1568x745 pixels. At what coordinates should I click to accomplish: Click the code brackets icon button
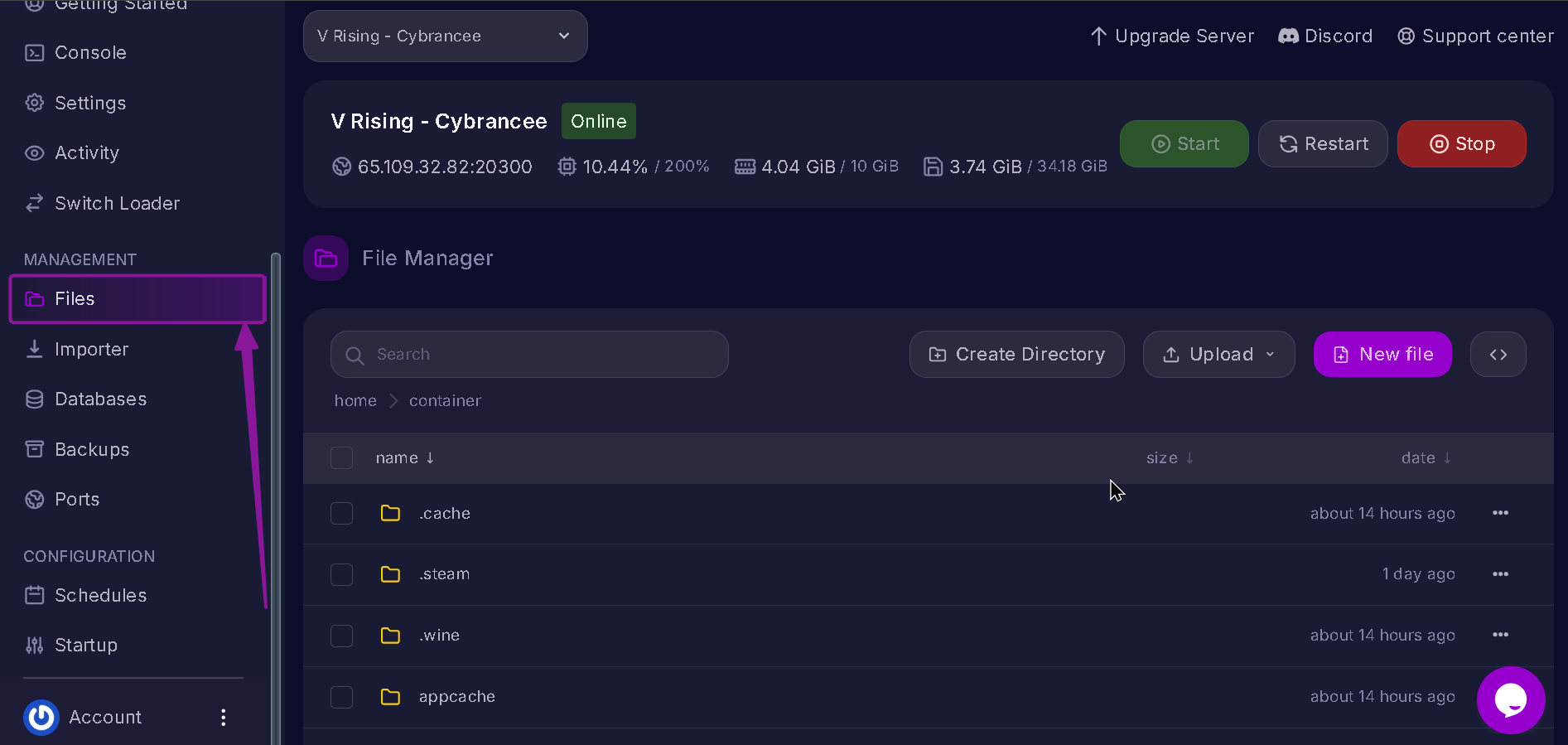[1498, 355]
